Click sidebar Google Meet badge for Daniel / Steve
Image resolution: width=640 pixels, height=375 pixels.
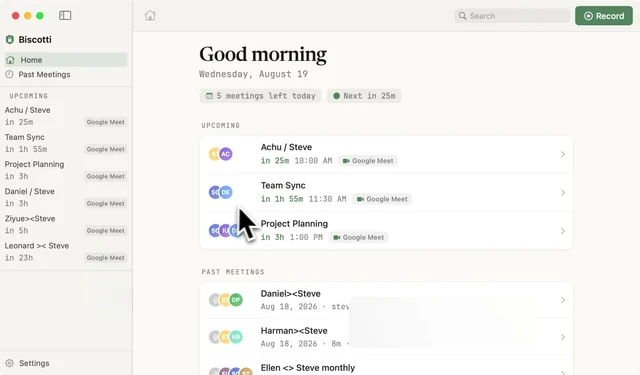point(106,204)
